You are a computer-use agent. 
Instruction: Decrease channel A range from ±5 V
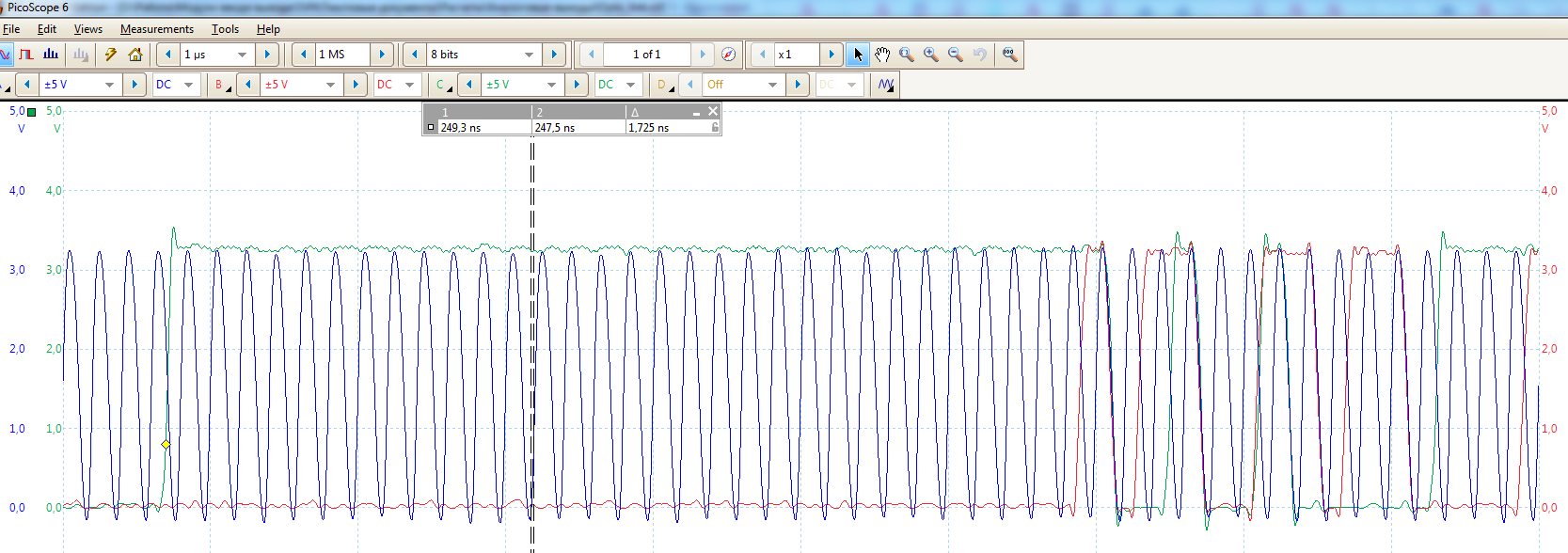click(x=27, y=85)
